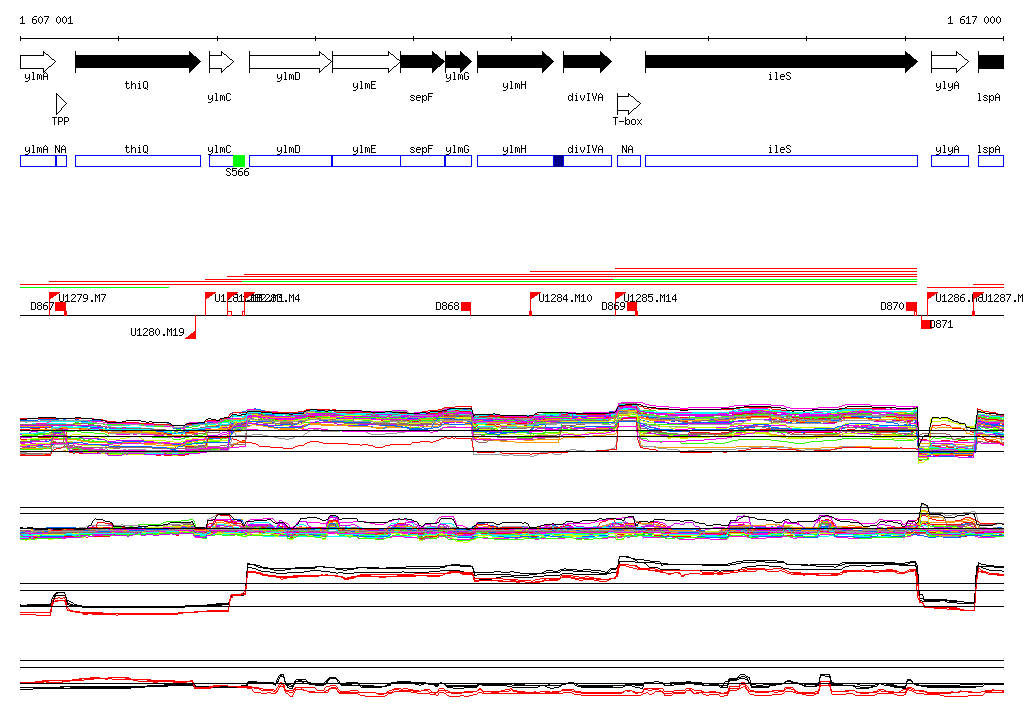Click the short black ylmG gene arrow
Screen dimensions: 1024x714
[x=458, y=62]
